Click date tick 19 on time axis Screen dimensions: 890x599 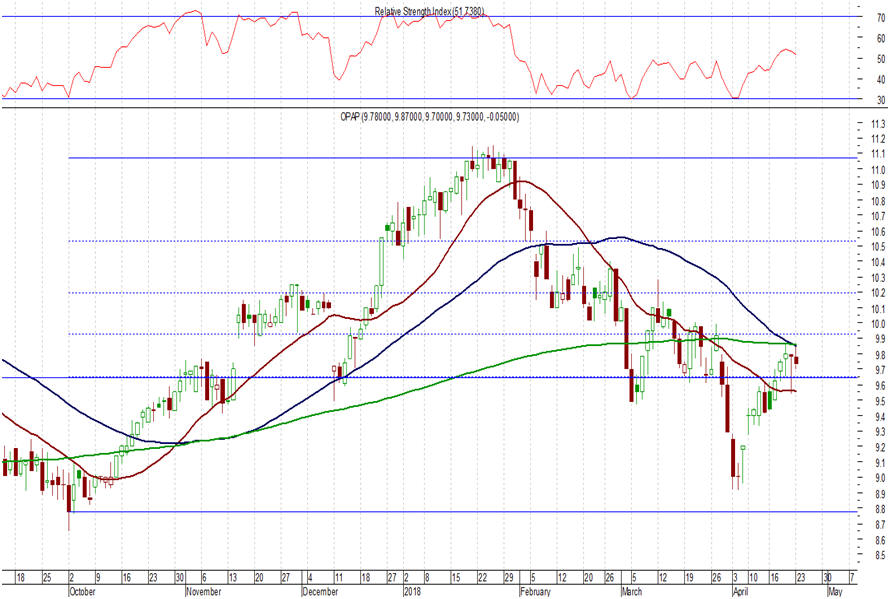coord(689,578)
